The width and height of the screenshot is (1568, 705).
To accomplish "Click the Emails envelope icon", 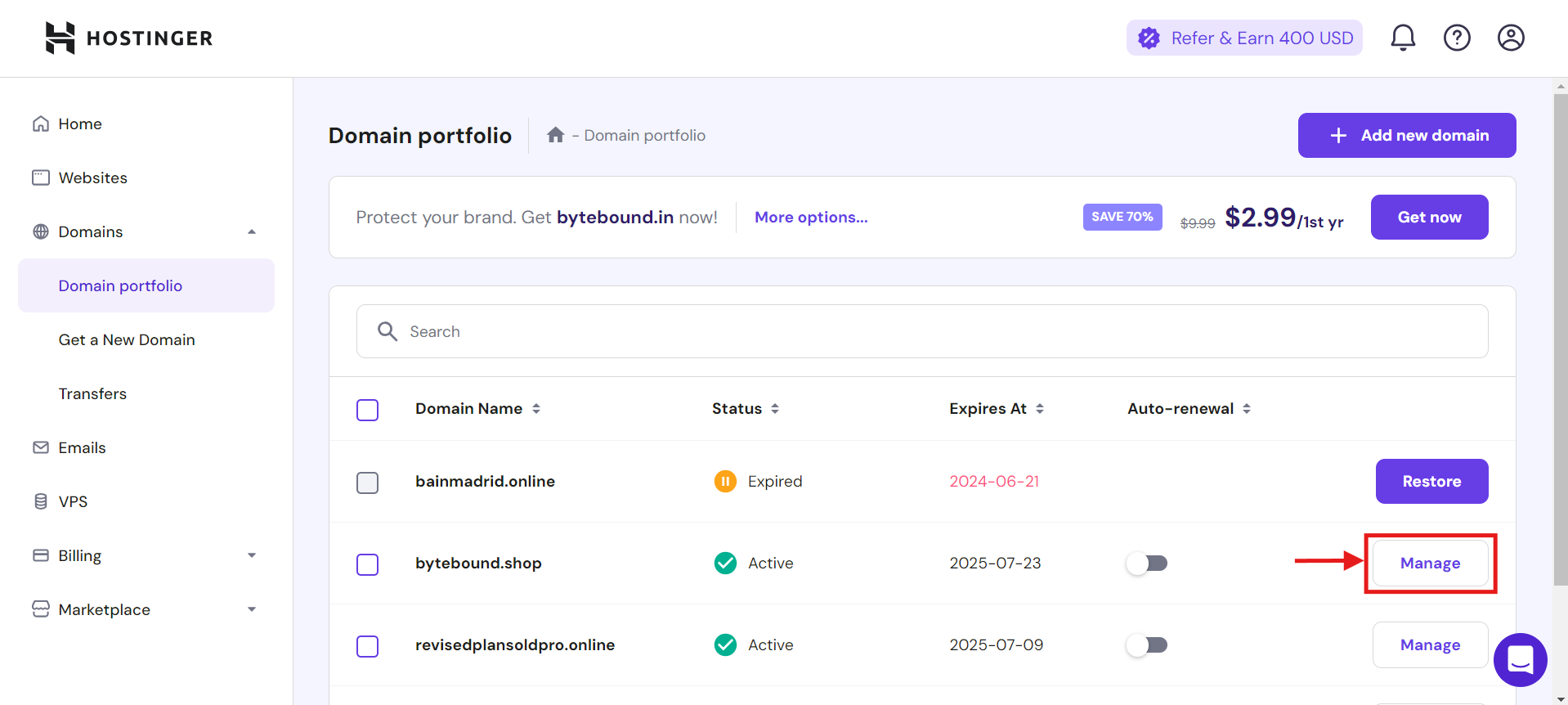I will (x=41, y=447).
